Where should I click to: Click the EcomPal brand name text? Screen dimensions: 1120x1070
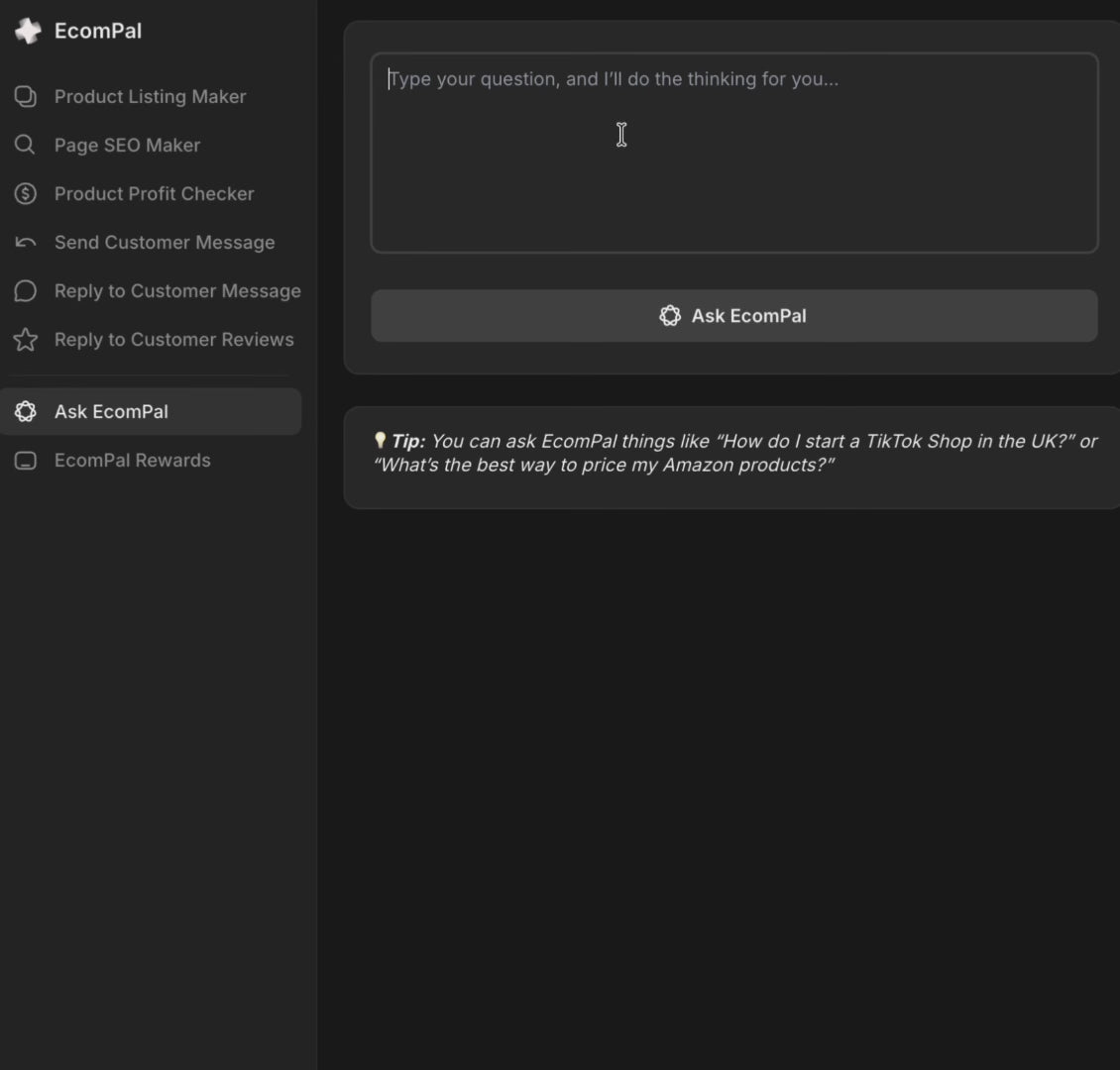point(98,31)
